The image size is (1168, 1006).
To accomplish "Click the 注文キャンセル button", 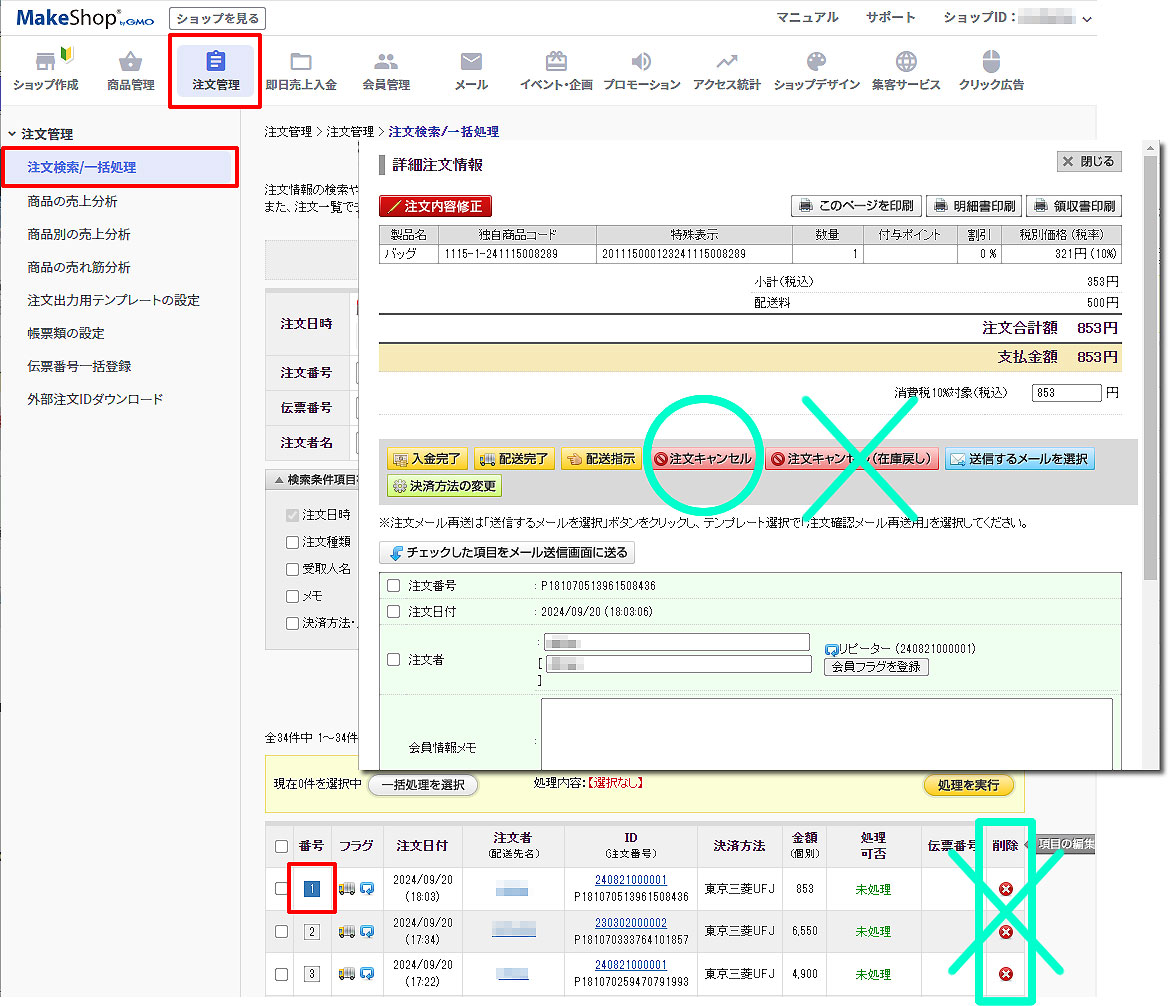I will 702,459.
